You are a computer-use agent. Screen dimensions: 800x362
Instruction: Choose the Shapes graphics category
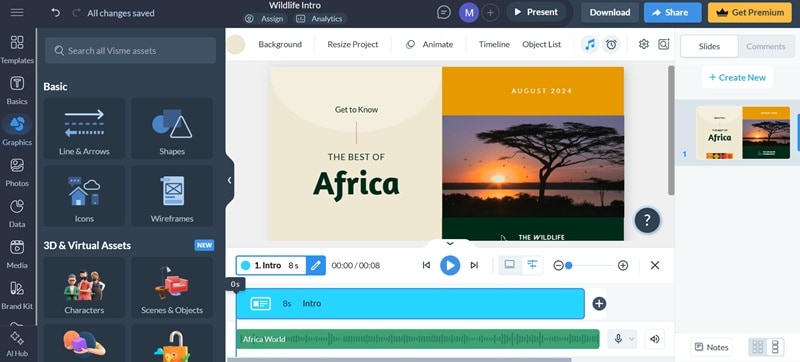pyautogui.click(x=172, y=128)
